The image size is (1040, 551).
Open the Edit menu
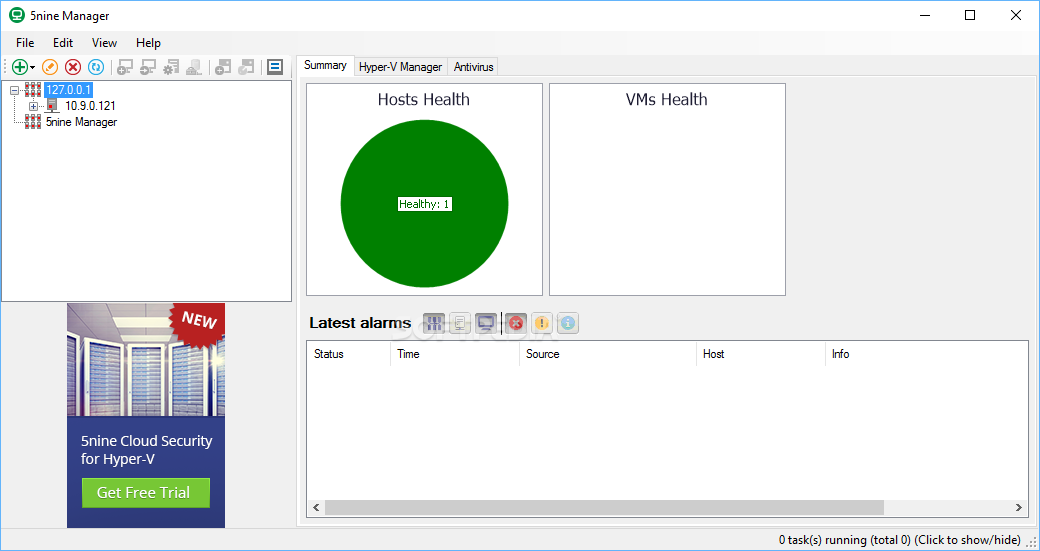(x=63, y=43)
